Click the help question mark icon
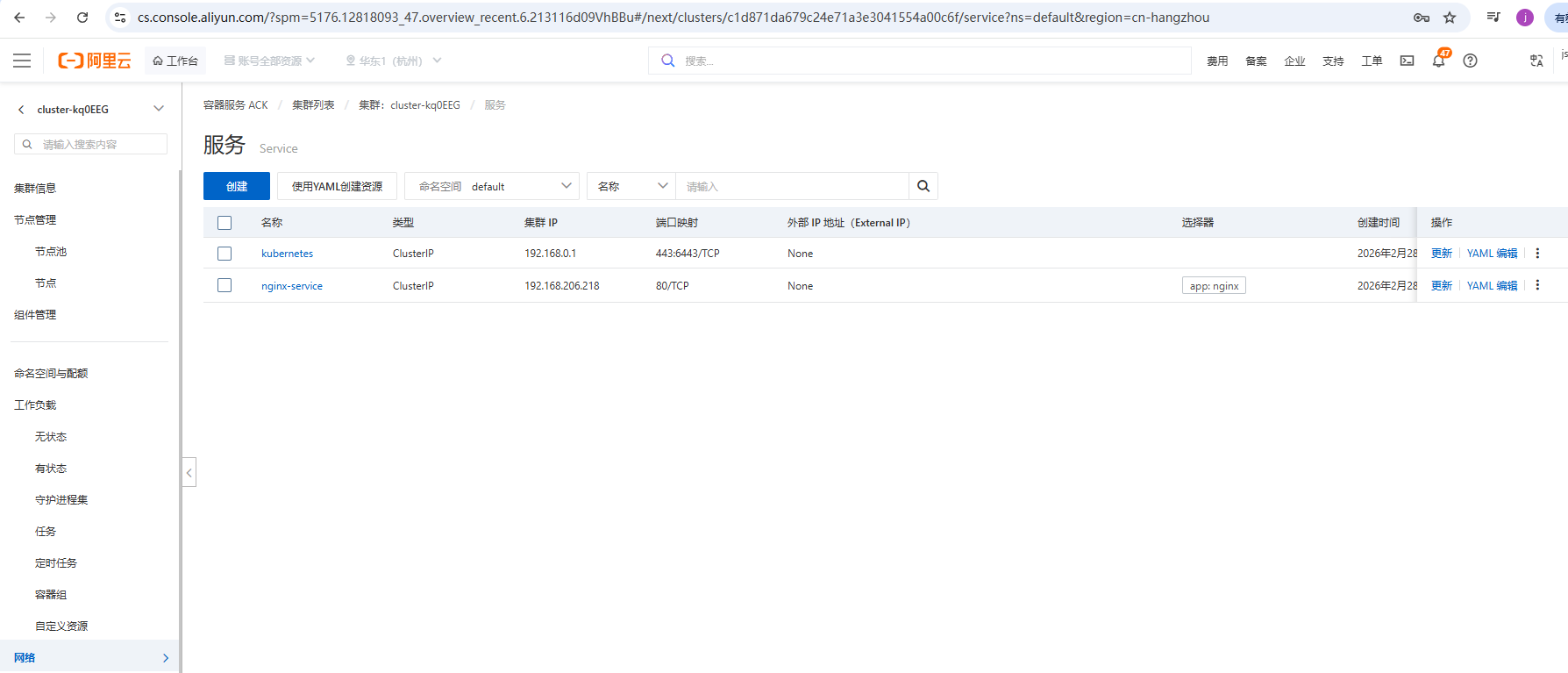The width and height of the screenshot is (1568, 673). coord(1470,61)
